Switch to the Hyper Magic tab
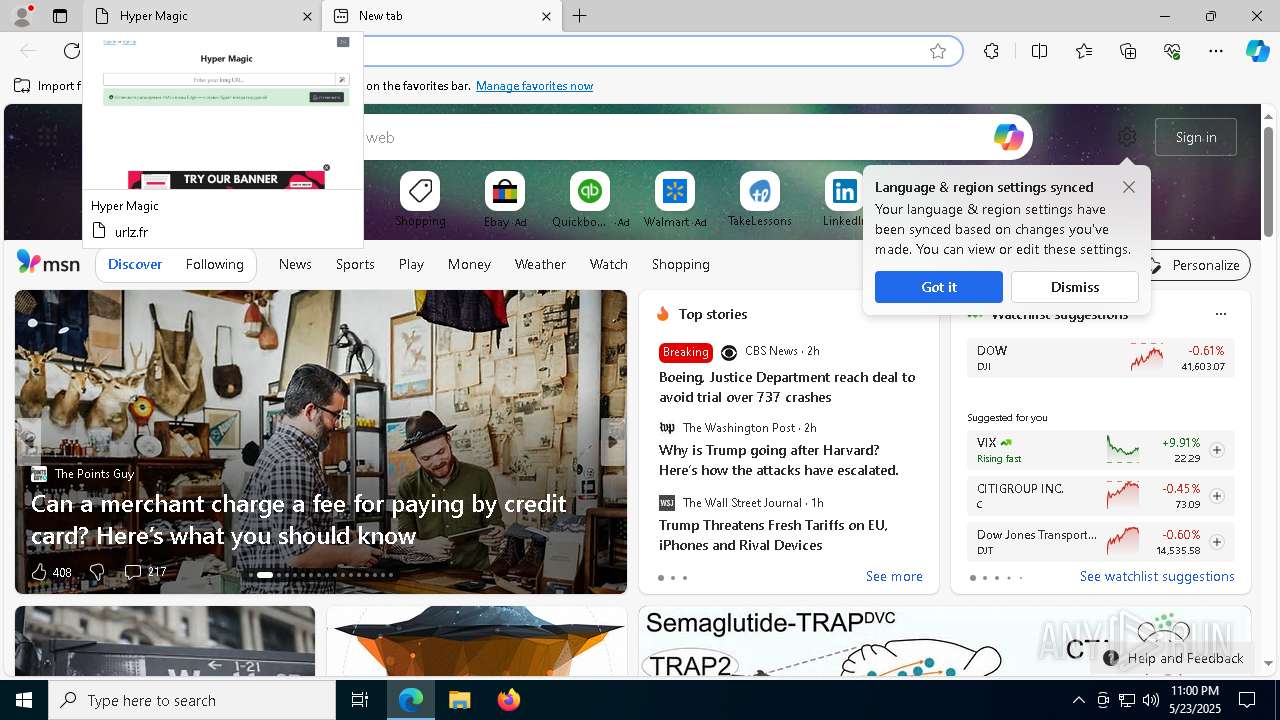1280x720 pixels. tap(202, 16)
